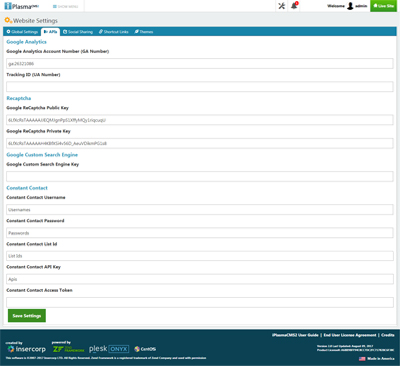Switch to Social Sharing tab
The width and height of the screenshot is (400, 366).
click(78, 32)
